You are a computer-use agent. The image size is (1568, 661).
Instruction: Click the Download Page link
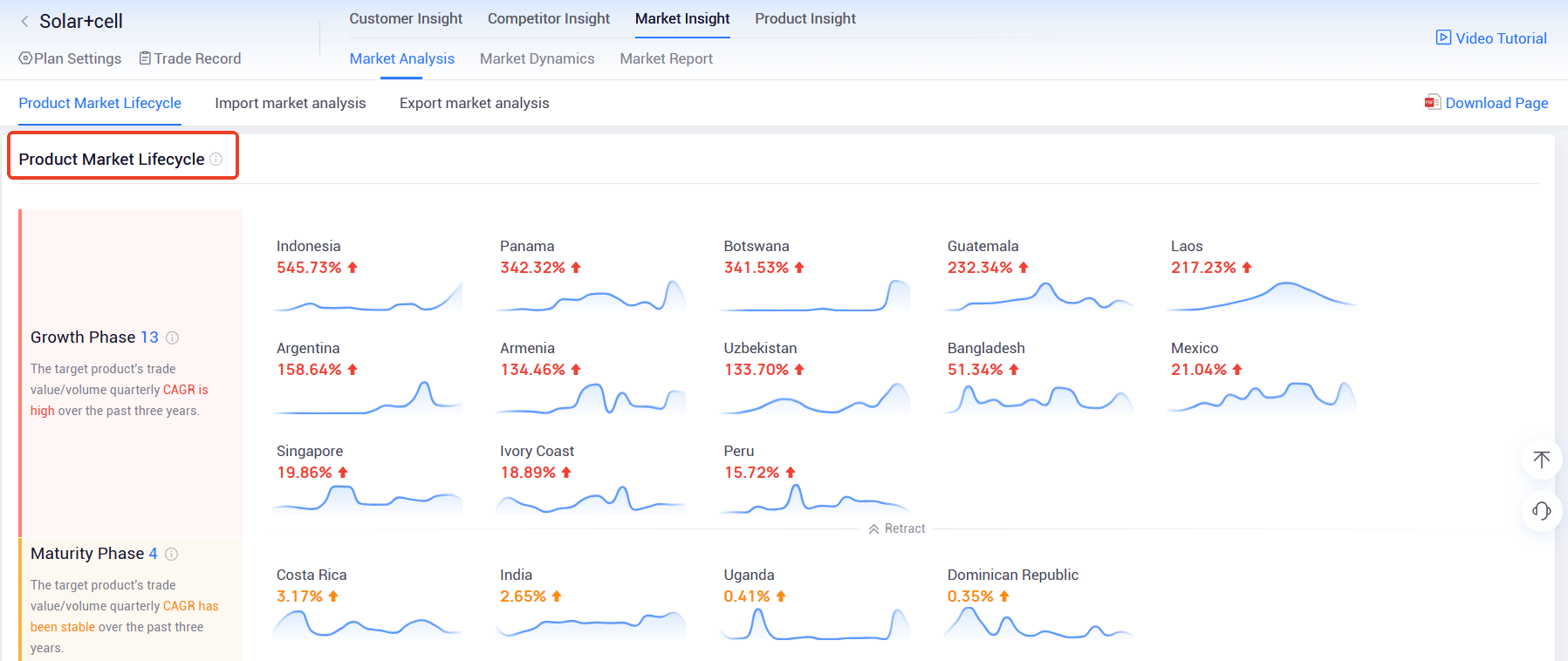point(1496,103)
